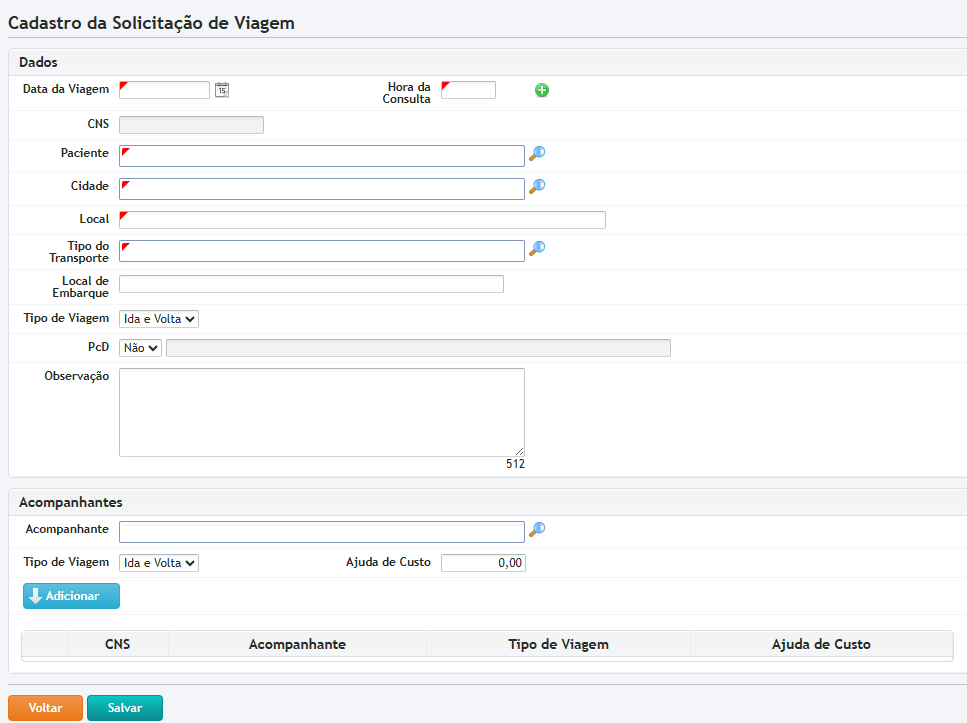Screen dimensions: 967x723
Task: Open the Cidade lookup magnifier icon
Action: pos(537,186)
